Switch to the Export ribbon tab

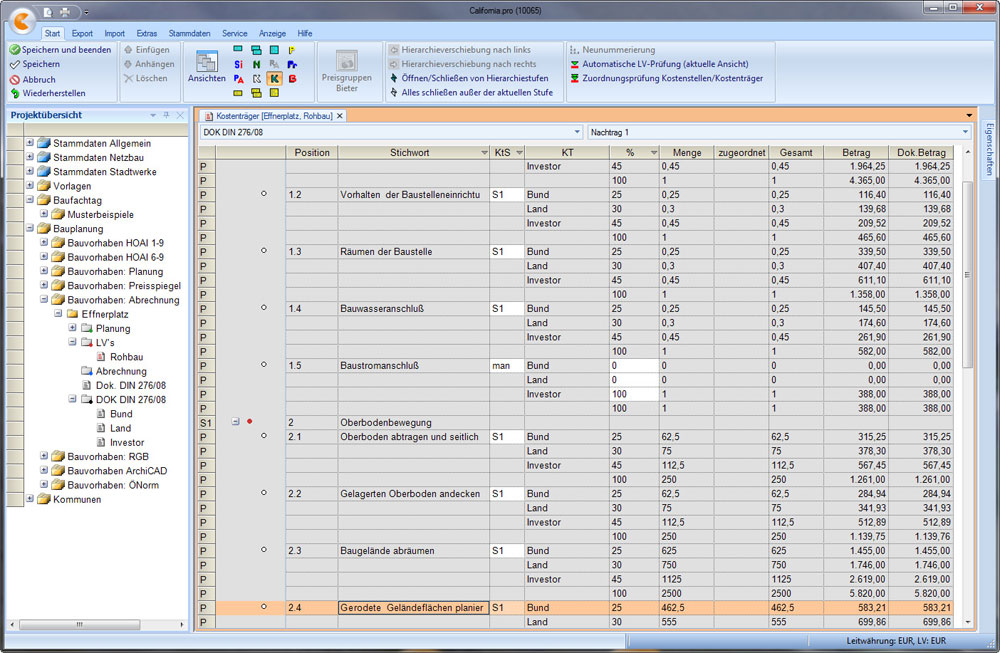pyautogui.click(x=82, y=33)
